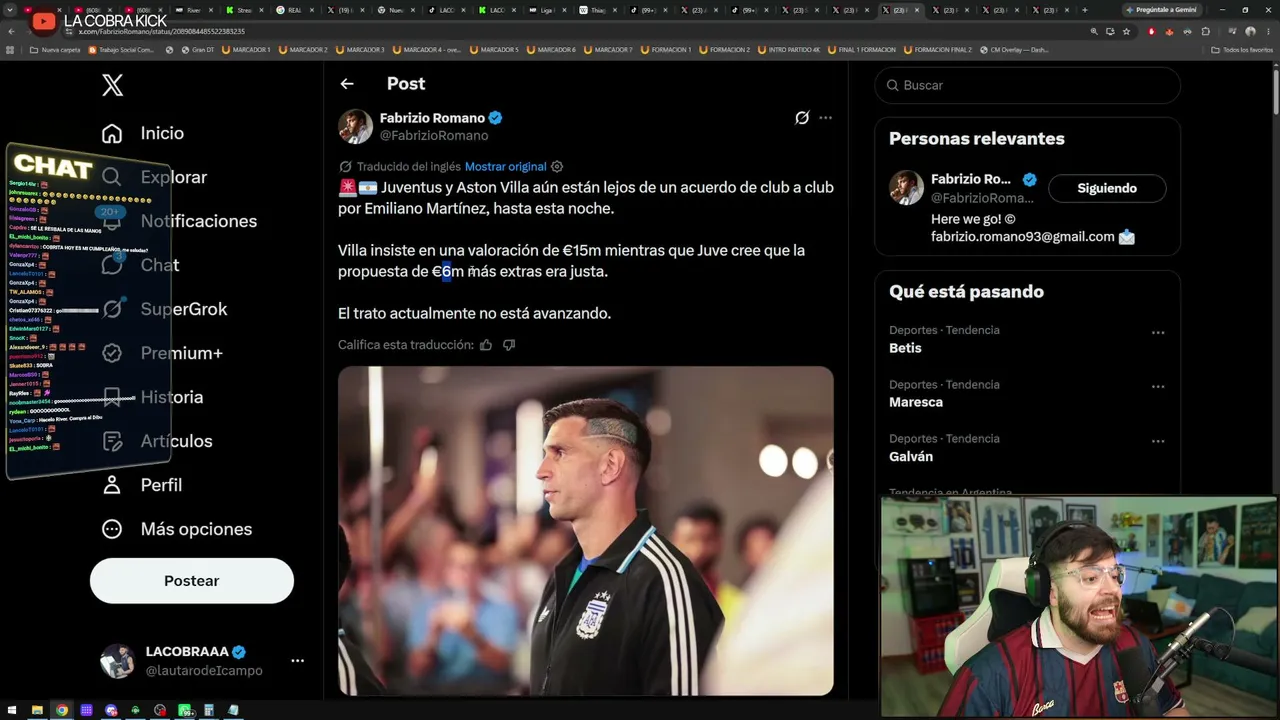
Task: Open the Emiliano Martínez post photo
Action: tap(586, 531)
